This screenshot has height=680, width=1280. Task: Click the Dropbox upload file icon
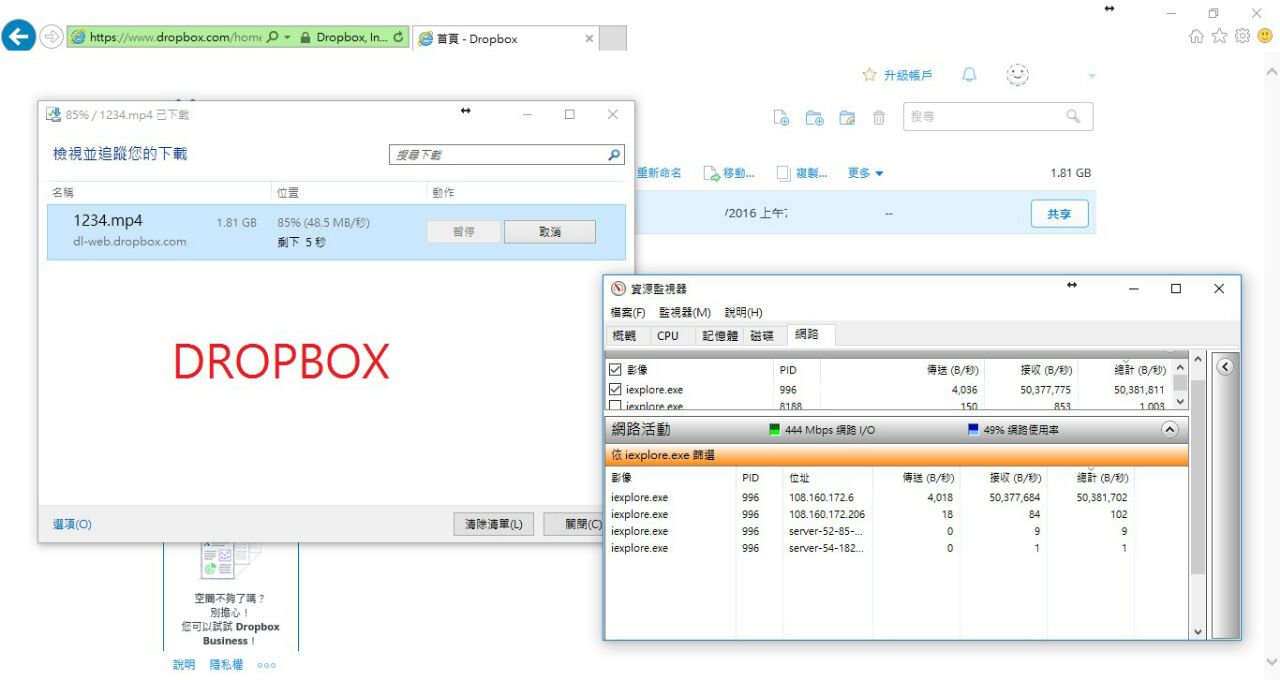pos(782,117)
